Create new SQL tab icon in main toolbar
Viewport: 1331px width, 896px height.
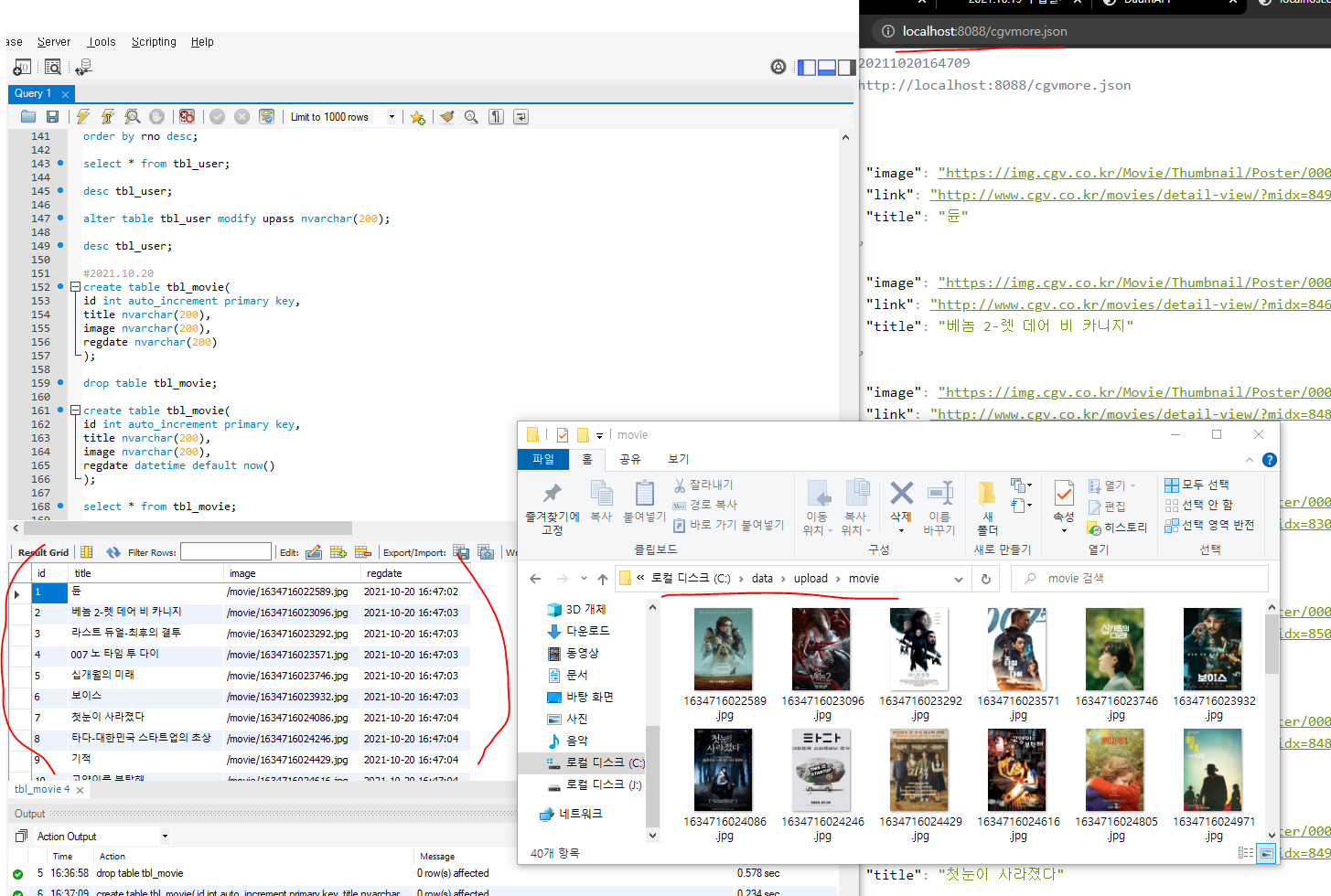[x=22, y=67]
